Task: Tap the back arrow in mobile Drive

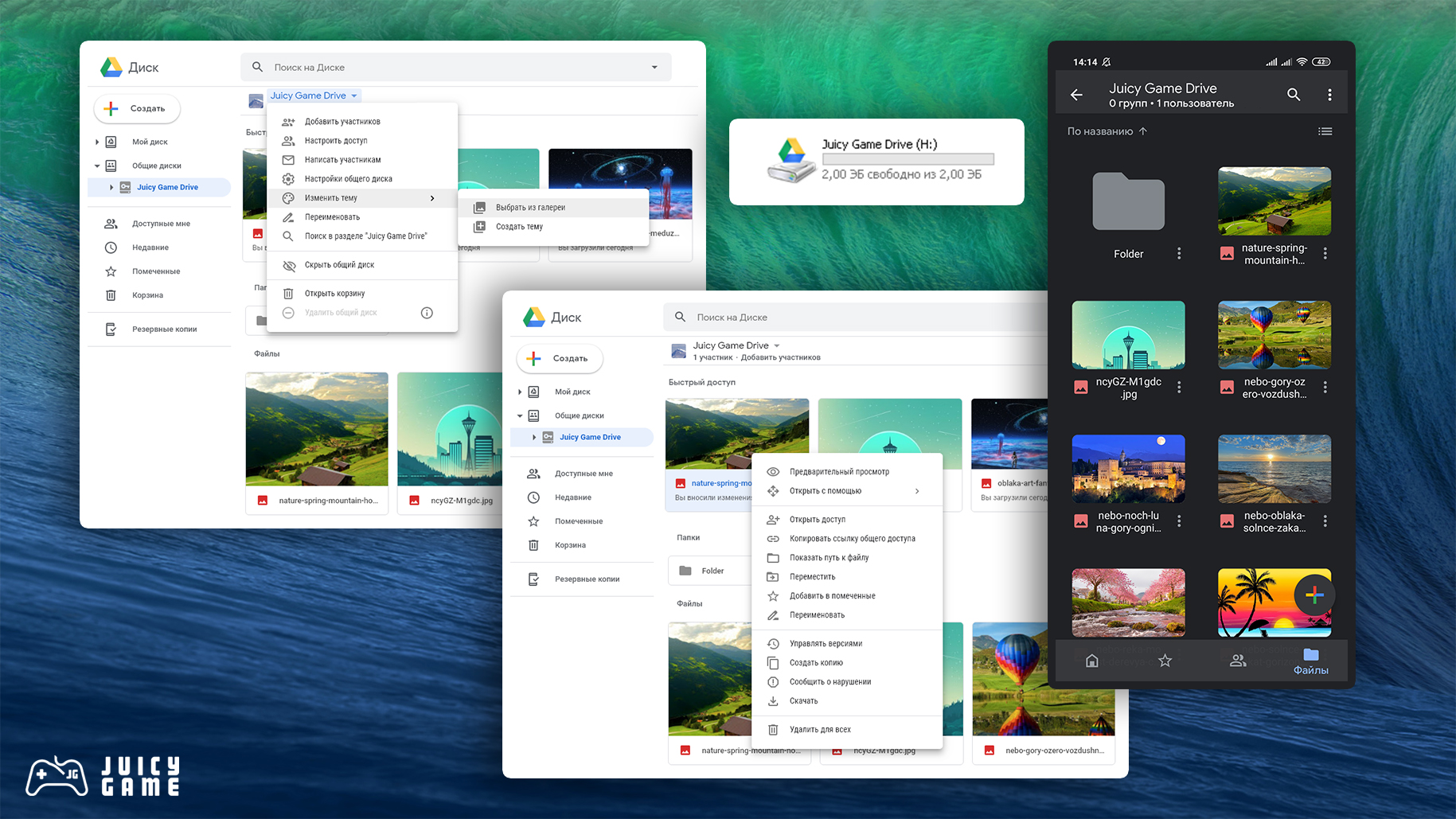Action: coord(1076,95)
